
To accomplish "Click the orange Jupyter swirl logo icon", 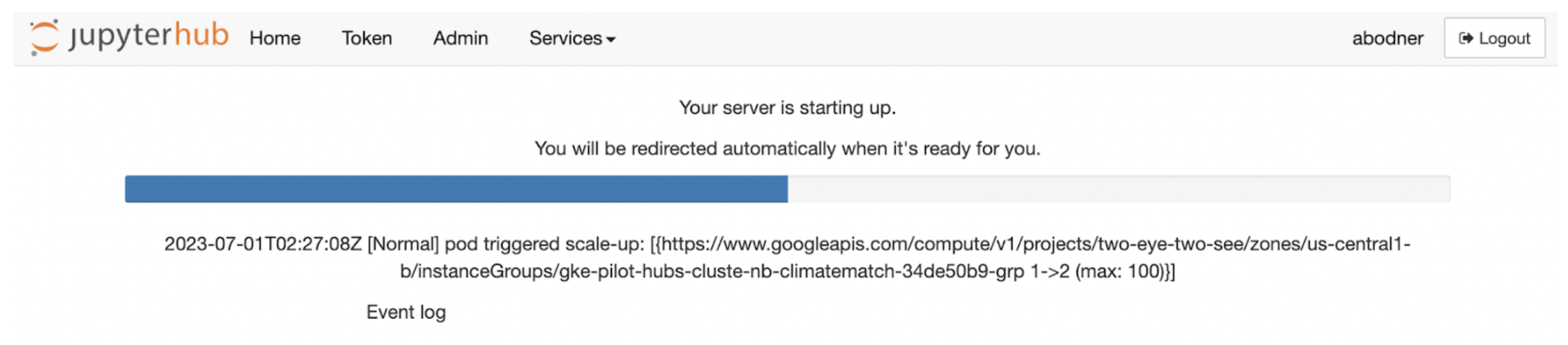I will point(44,37).
